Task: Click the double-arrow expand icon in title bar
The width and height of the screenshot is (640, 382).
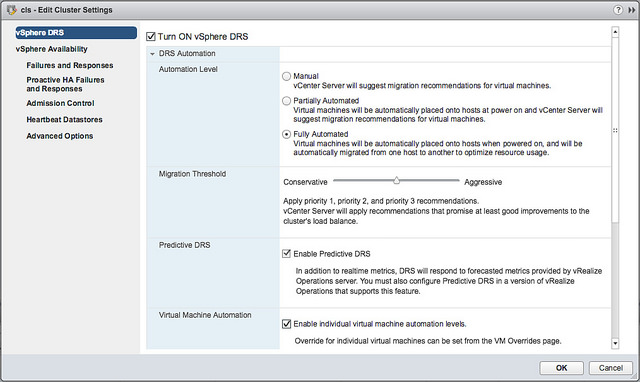Action: pos(632,10)
